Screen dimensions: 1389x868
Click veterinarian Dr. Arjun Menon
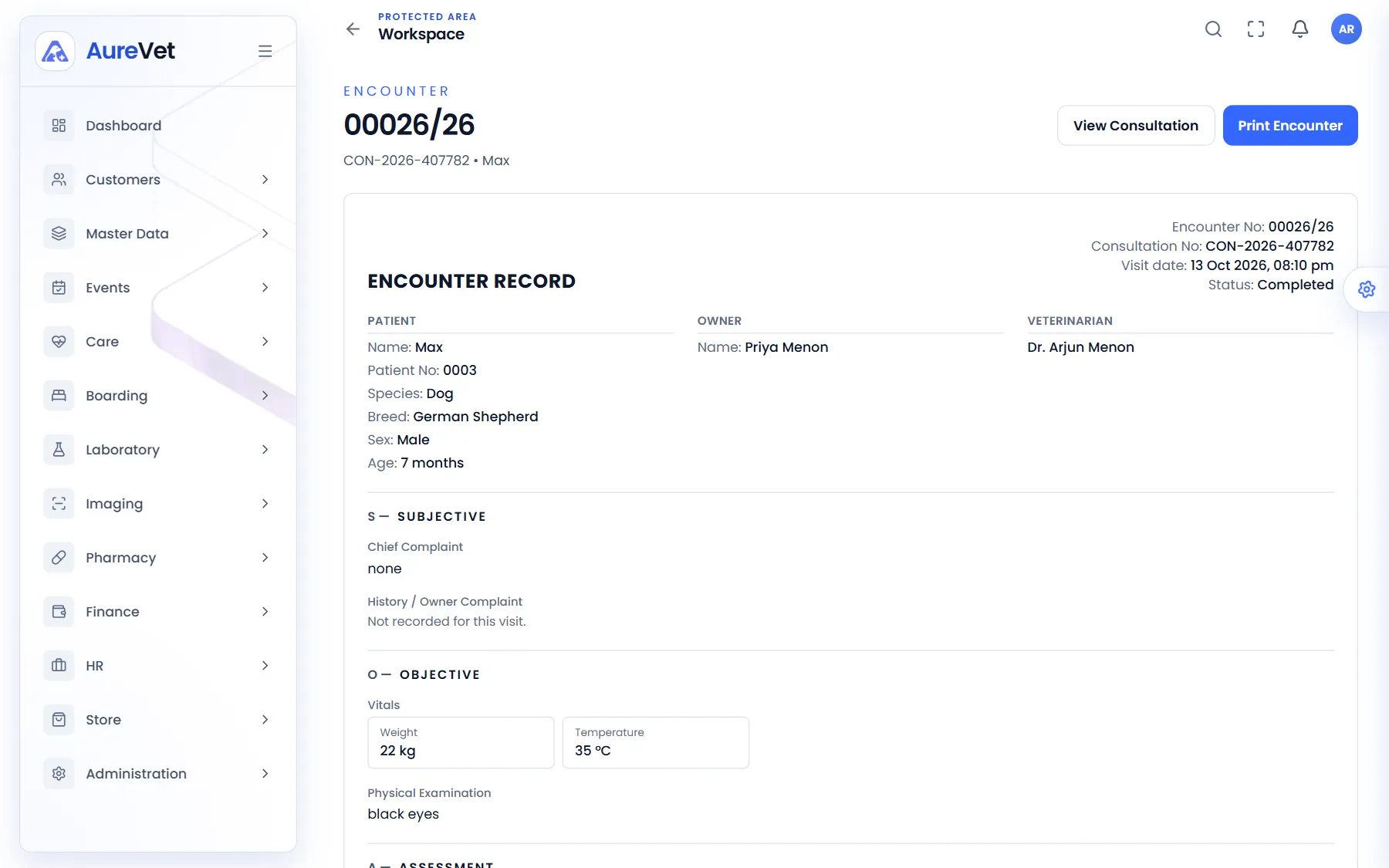point(1080,347)
